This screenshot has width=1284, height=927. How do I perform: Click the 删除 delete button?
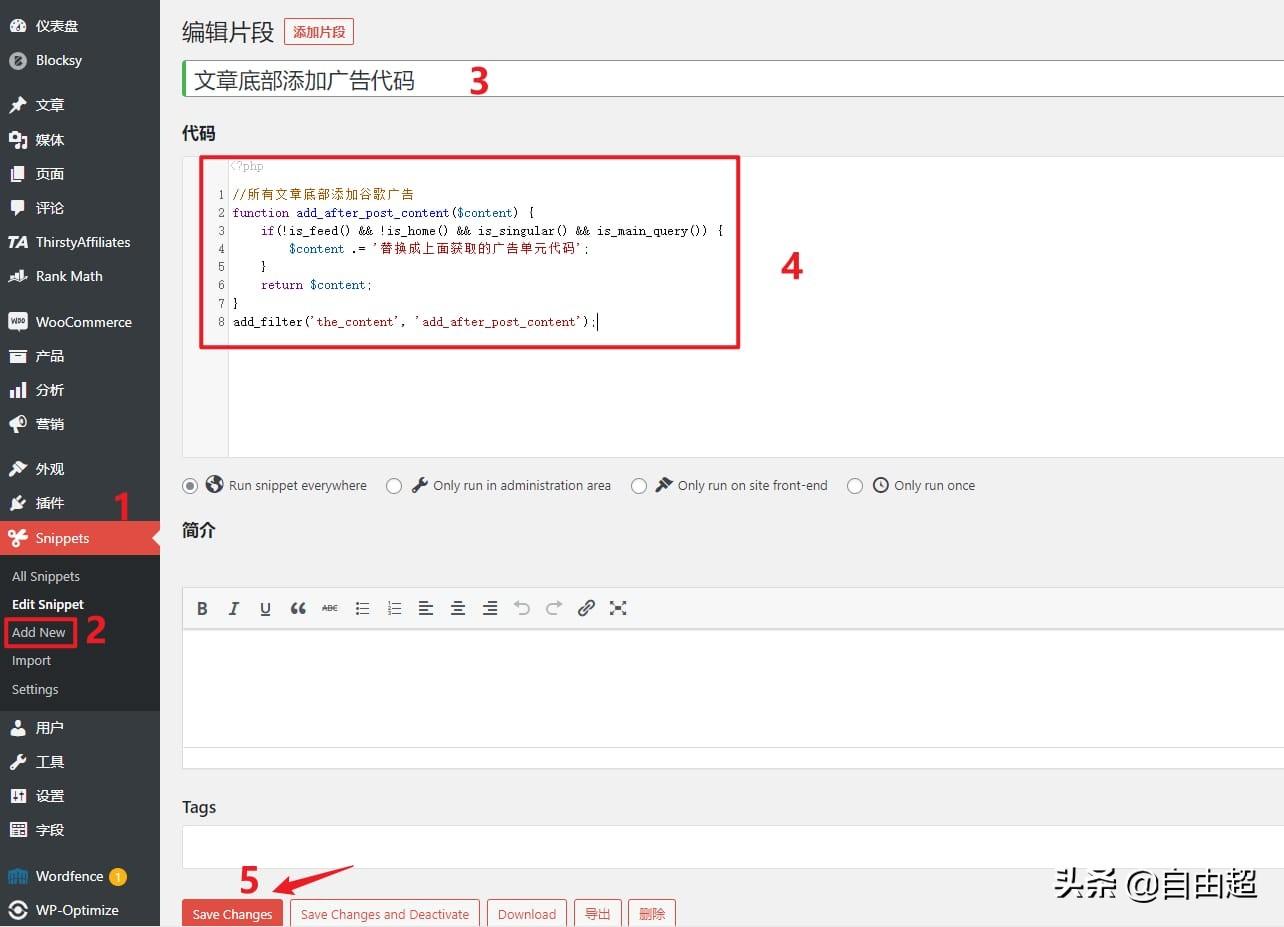click(652, 914)
